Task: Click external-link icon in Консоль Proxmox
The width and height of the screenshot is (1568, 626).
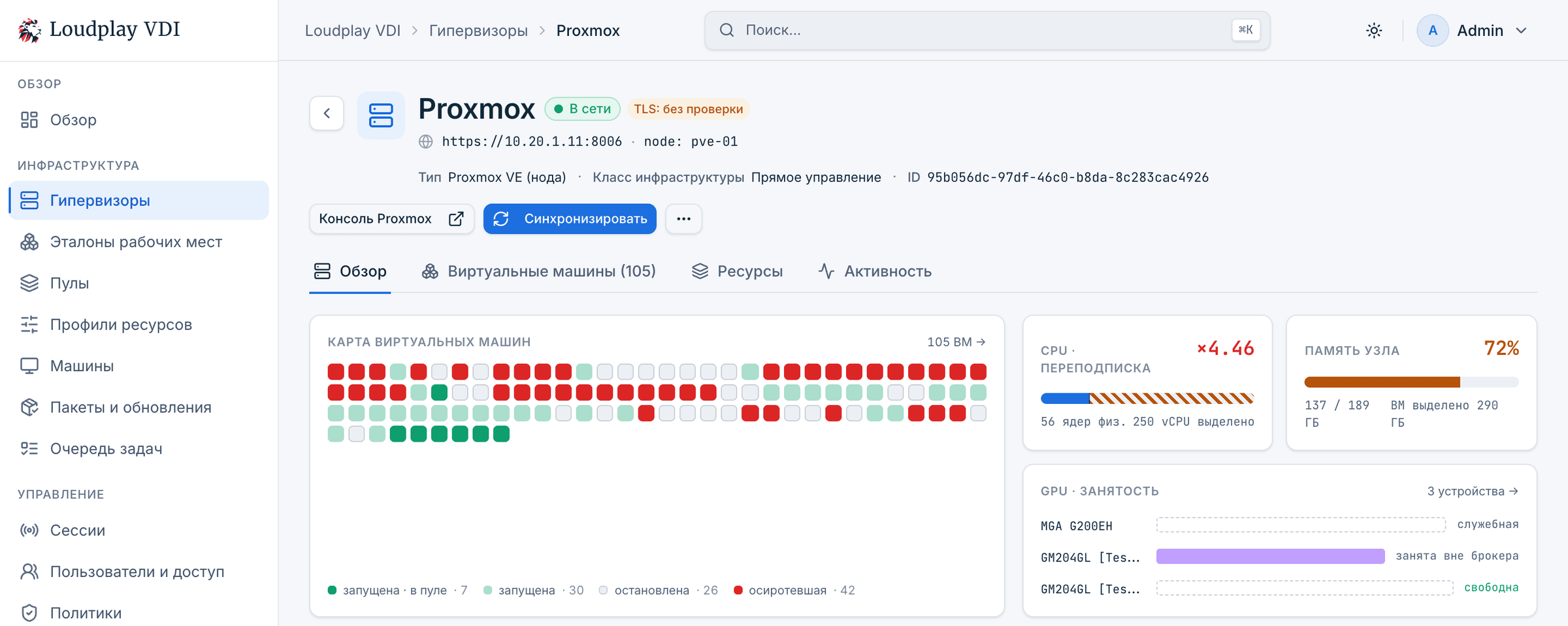Action: tap(456, 219)
